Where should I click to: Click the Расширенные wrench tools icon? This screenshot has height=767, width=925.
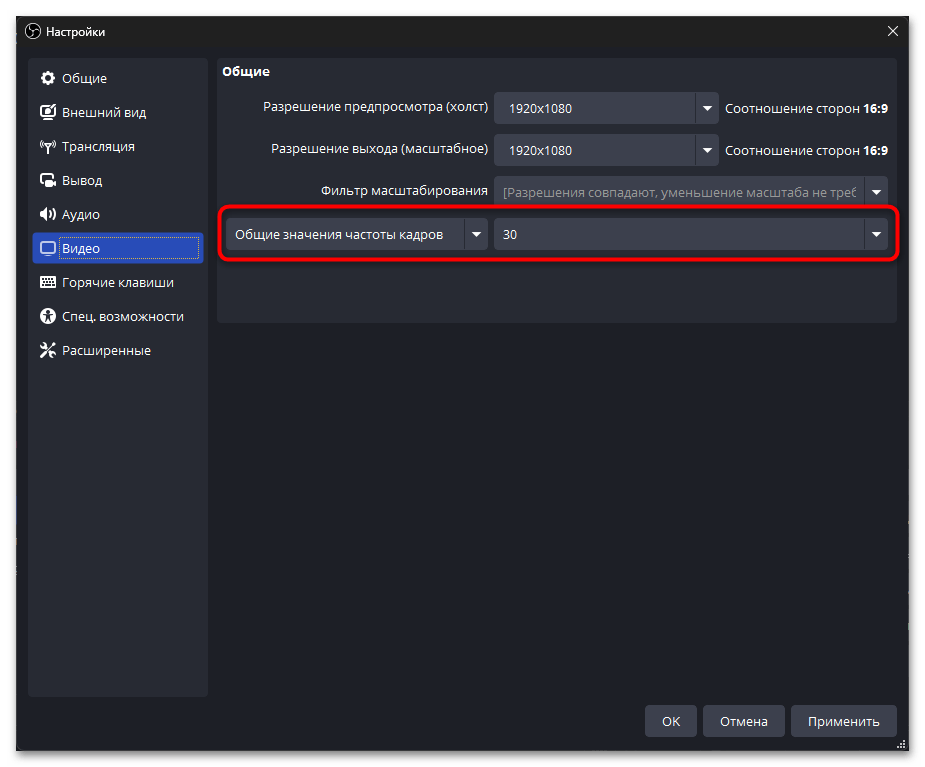[x=47, y=351]
